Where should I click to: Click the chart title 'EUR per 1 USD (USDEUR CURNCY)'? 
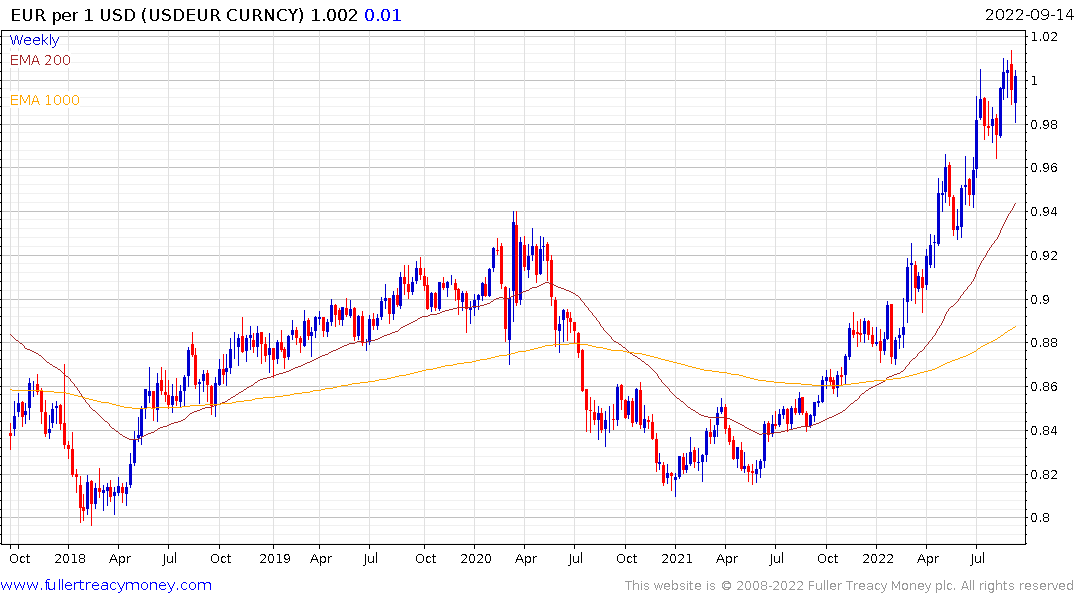tap(157, 15)
